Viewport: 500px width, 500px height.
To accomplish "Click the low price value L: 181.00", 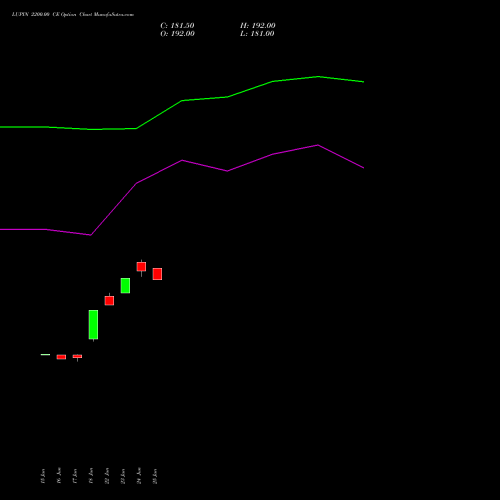I will tap(257, 34).
